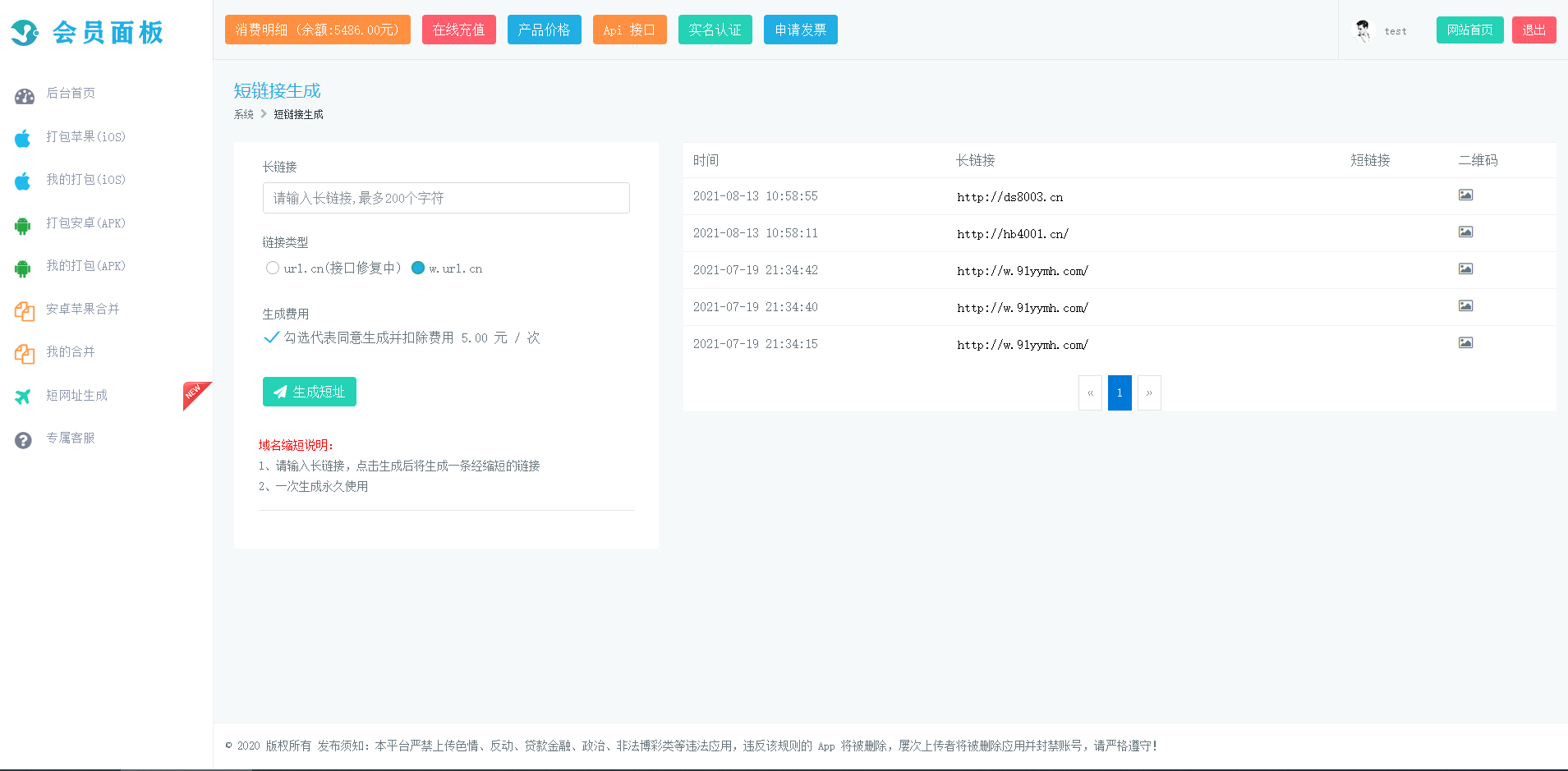
Task: Click the question mark icon beside 专属客服
Action: pyautogui.click(x=23, y=440)
